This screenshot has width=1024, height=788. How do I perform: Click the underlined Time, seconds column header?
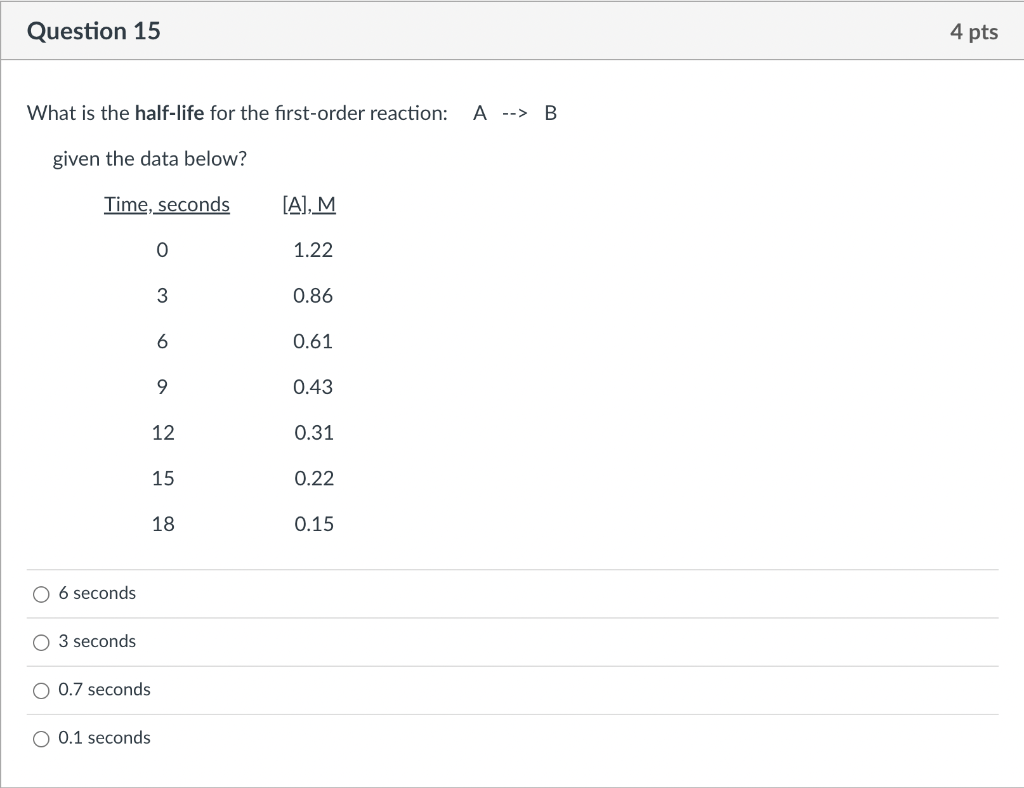click(167, 205)
